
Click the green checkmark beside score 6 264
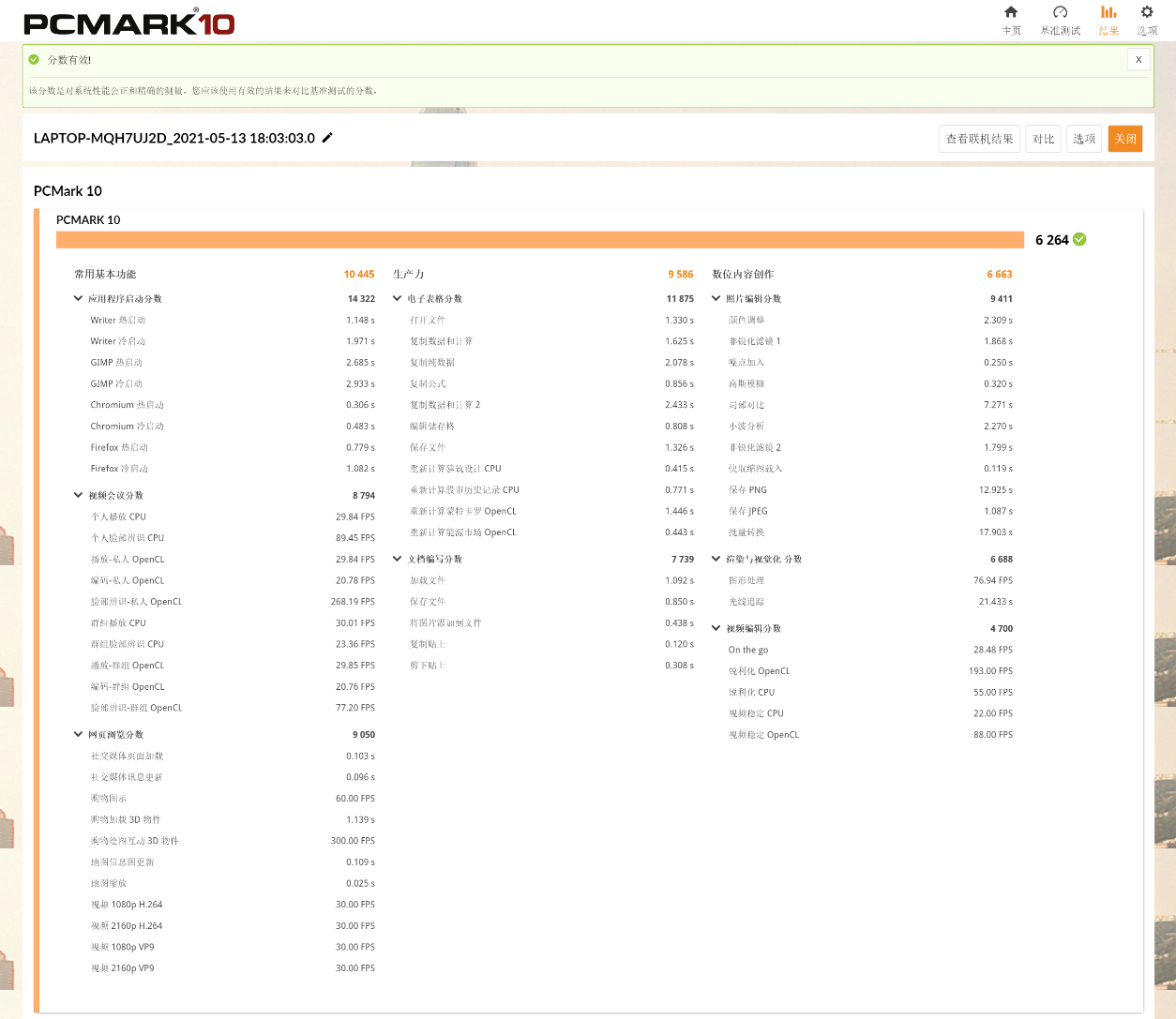[1079, 239]
